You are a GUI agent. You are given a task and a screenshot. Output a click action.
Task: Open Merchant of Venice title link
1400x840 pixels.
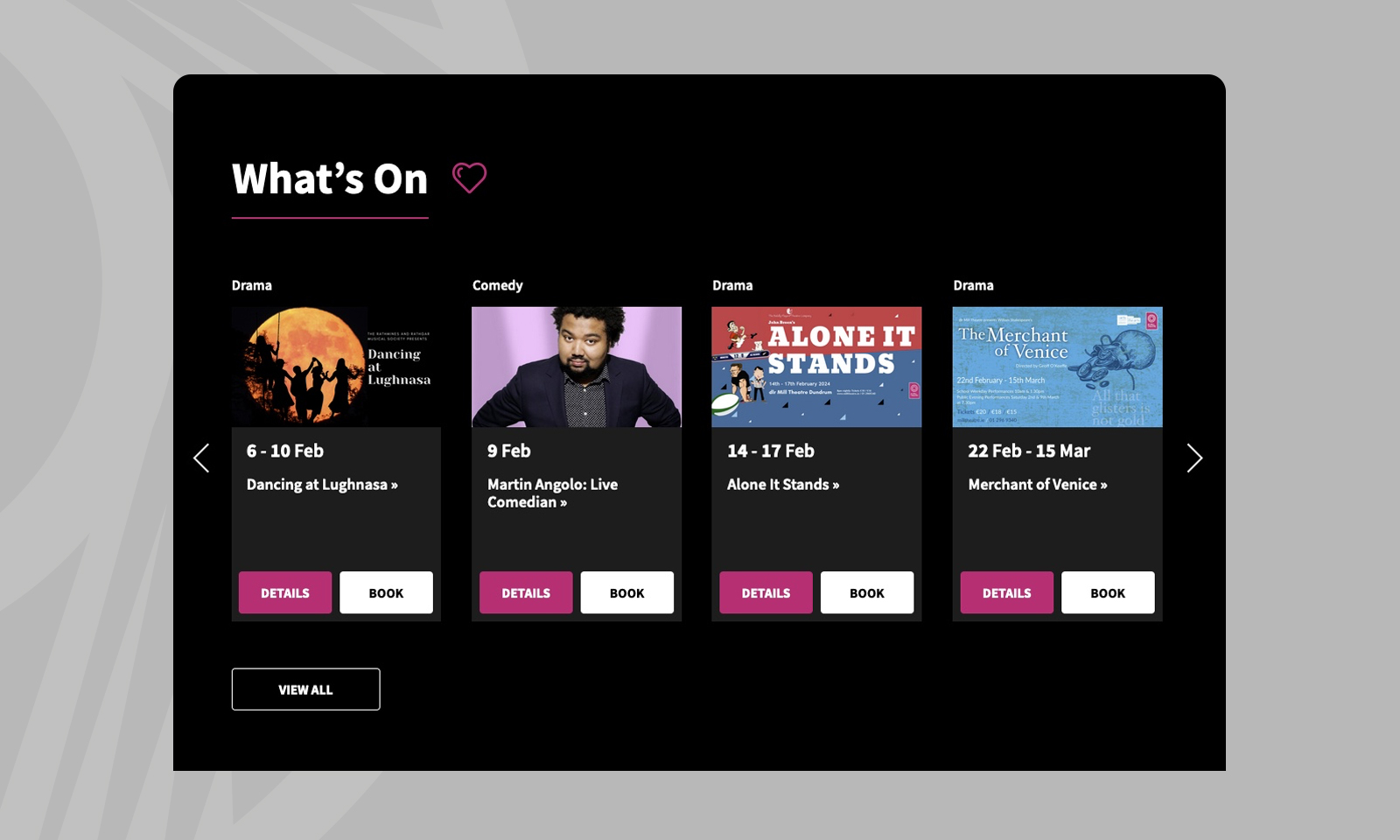coord(1038,485)
